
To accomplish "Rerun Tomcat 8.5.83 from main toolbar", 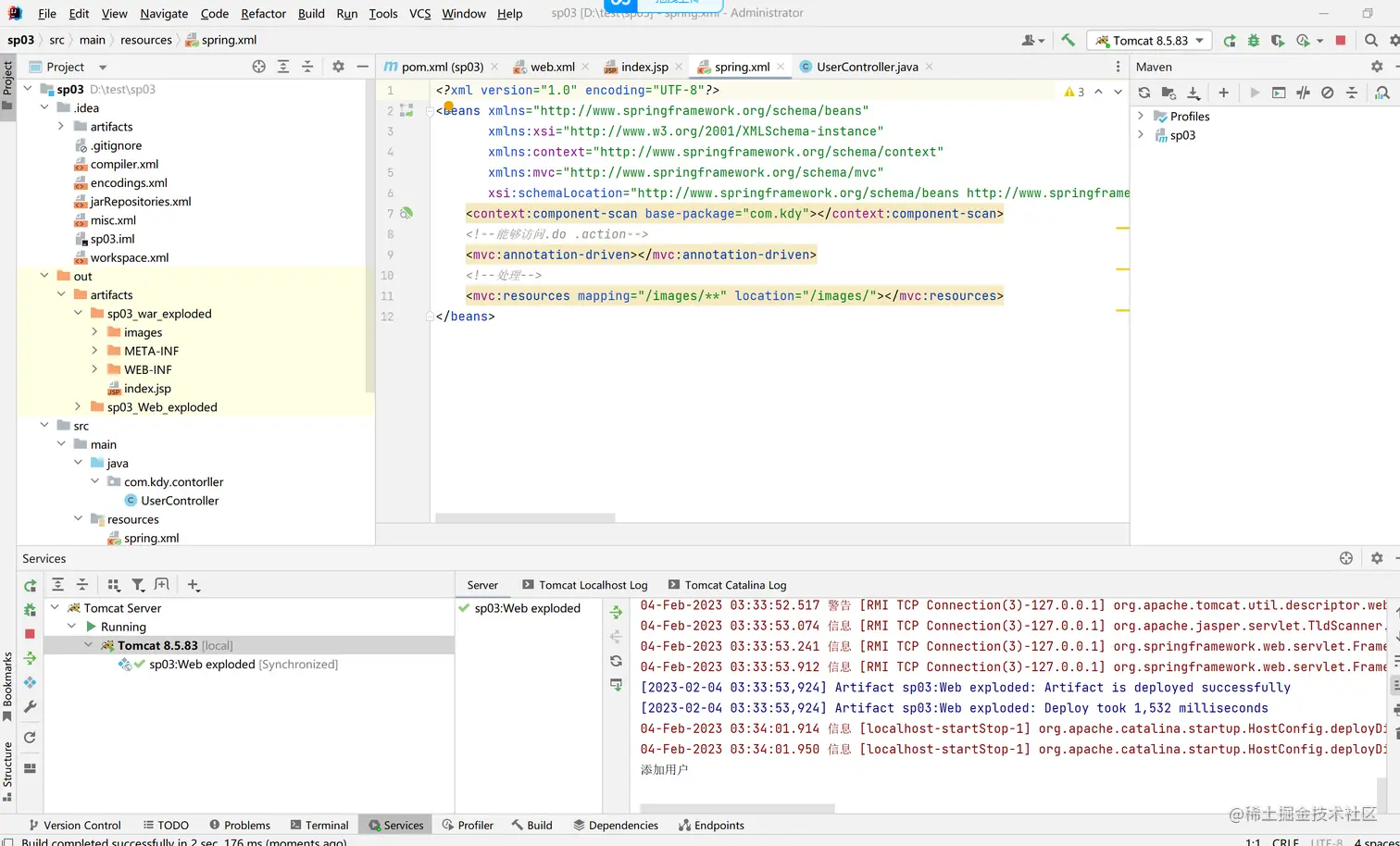I will click(1229, 41).
